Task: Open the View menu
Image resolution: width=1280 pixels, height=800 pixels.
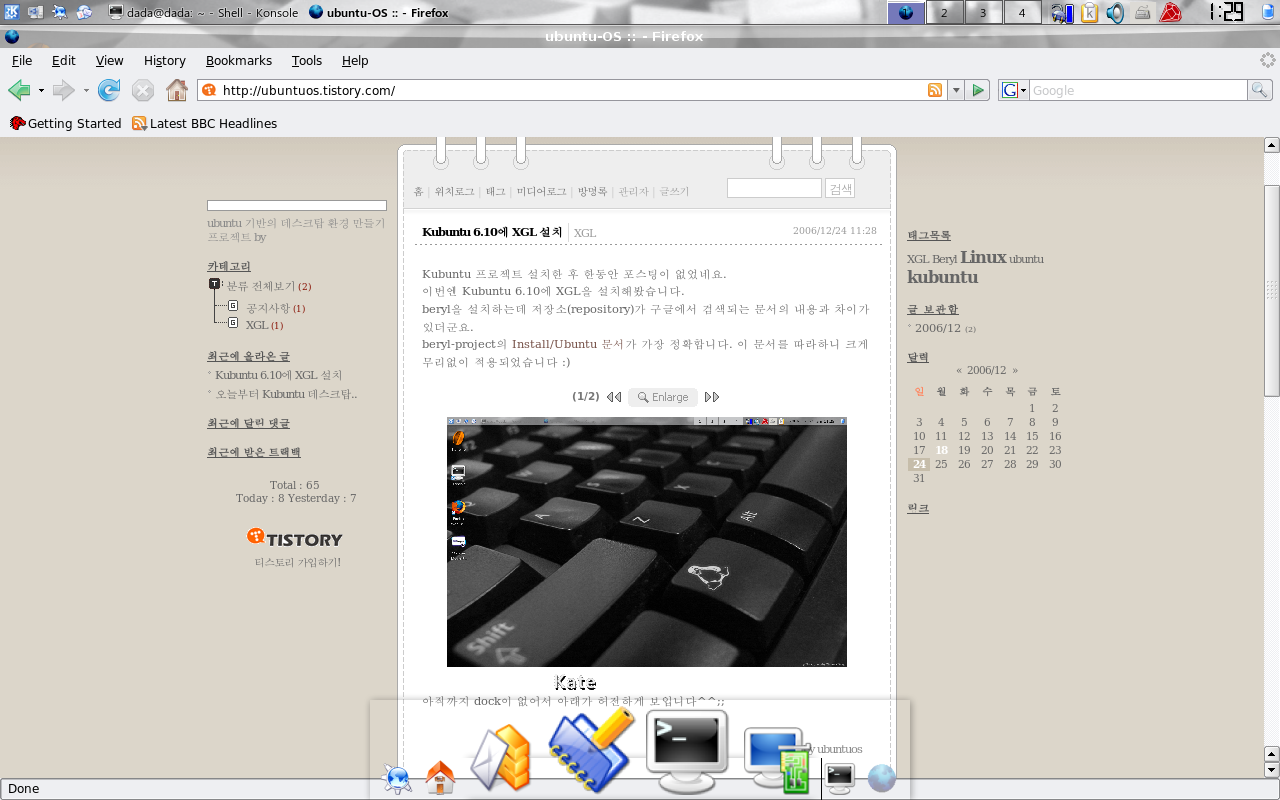Action: pyautogui.click(x=110, y=60)
